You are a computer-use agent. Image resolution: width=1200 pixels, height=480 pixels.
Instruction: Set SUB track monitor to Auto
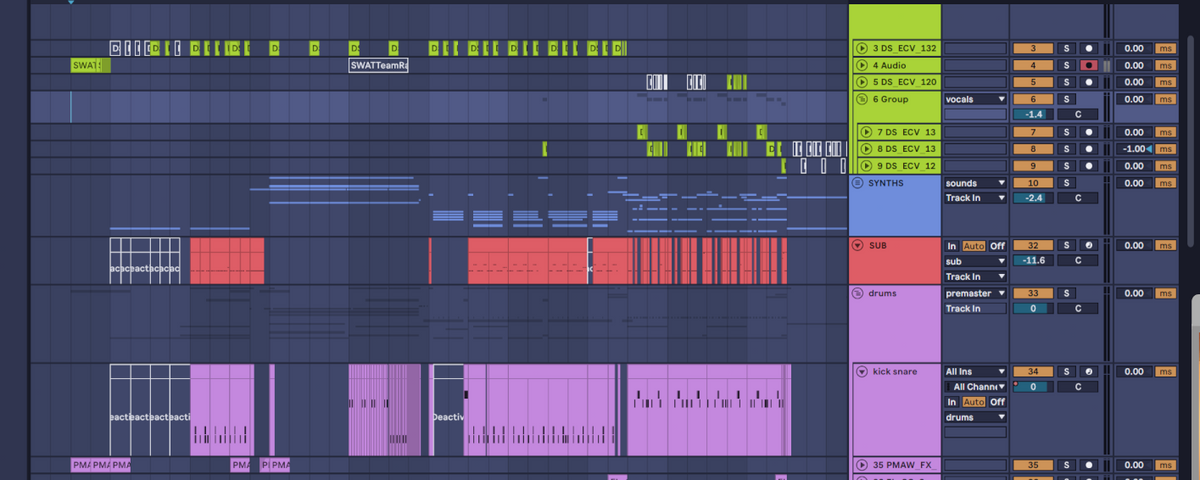(974, 246)
